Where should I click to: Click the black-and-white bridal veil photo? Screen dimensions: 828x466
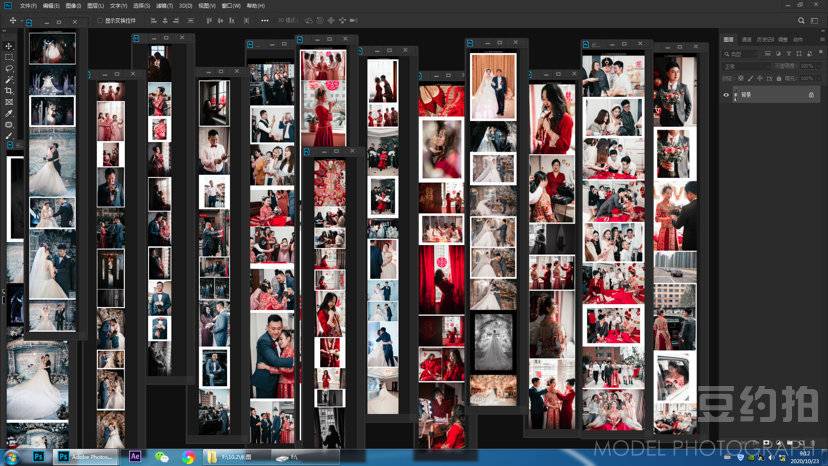[493, 342]
